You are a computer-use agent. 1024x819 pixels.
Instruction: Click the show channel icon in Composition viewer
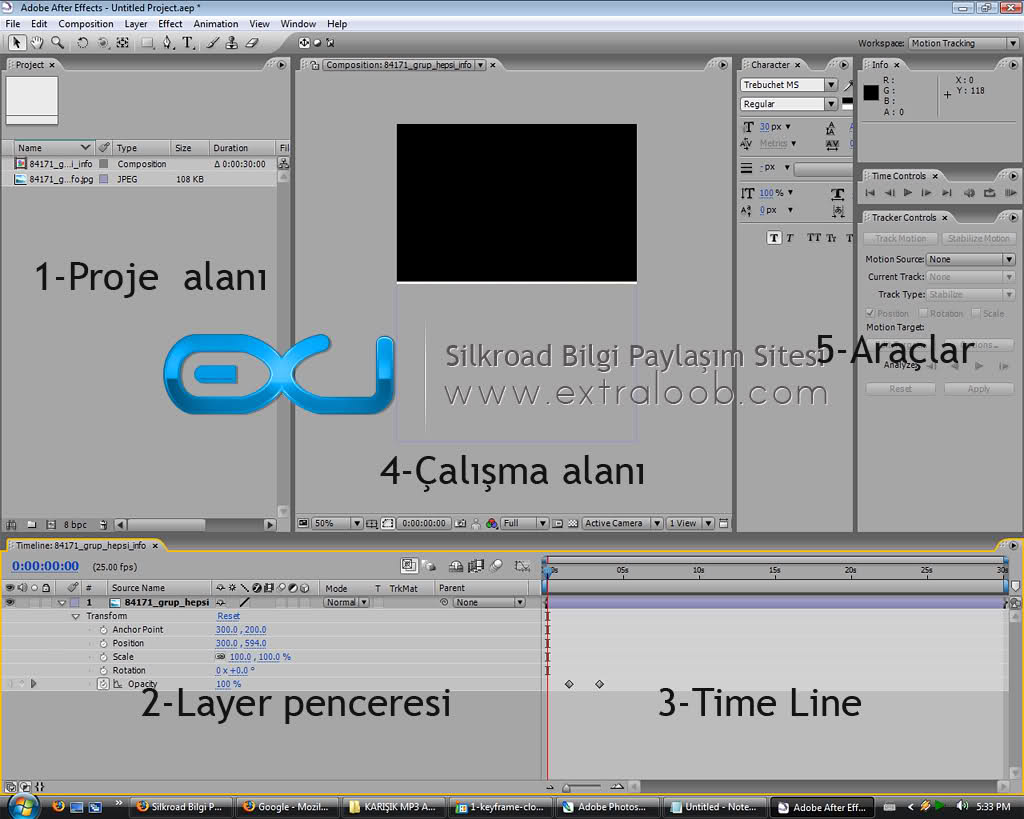tap(492, 523)
